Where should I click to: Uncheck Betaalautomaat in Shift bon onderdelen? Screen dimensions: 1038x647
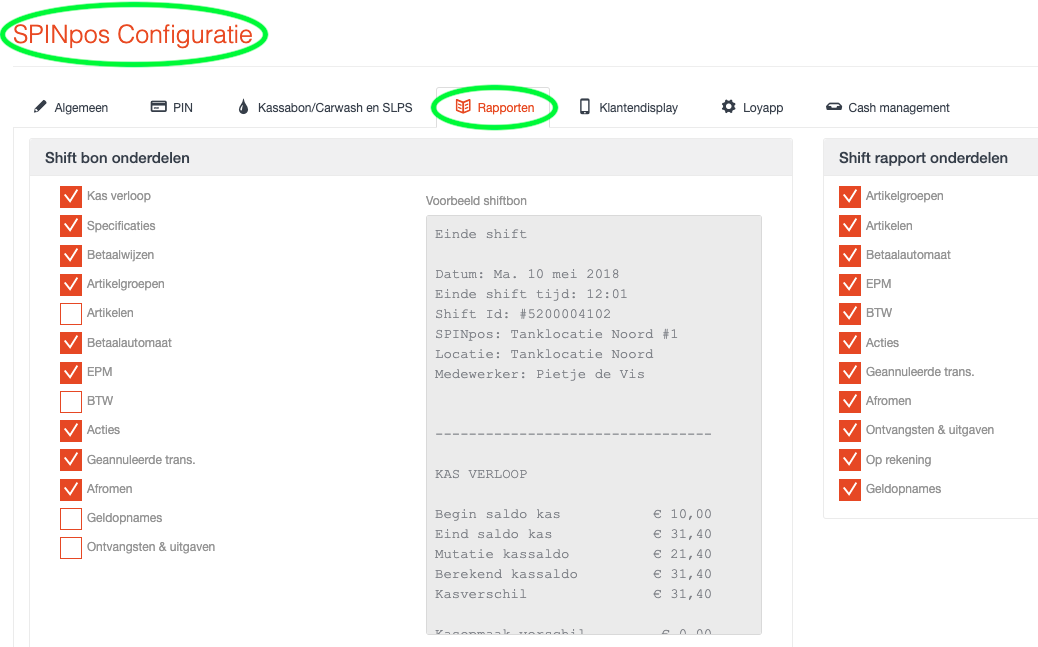coord(71,343)
